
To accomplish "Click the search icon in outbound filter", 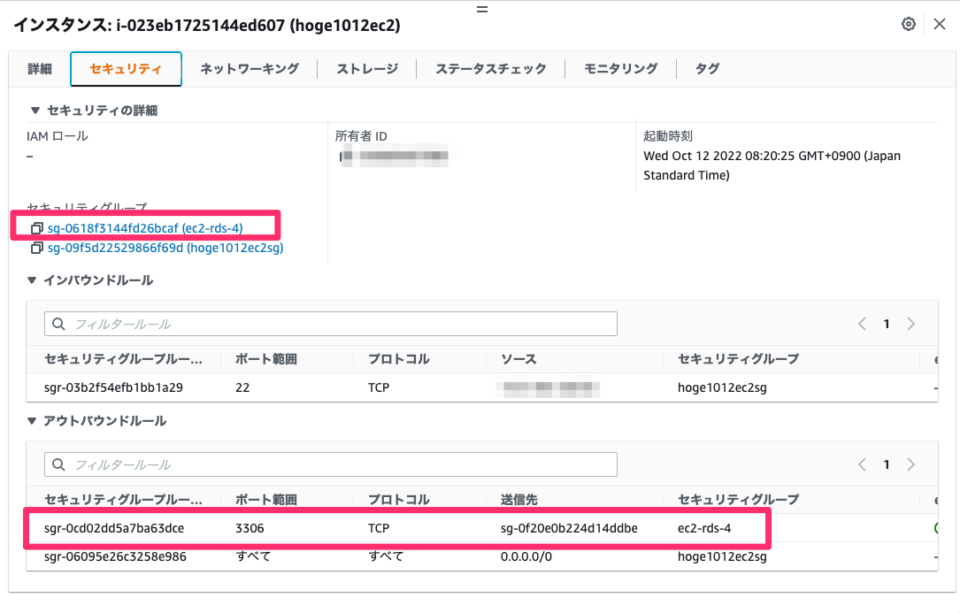I will [59, 465].
